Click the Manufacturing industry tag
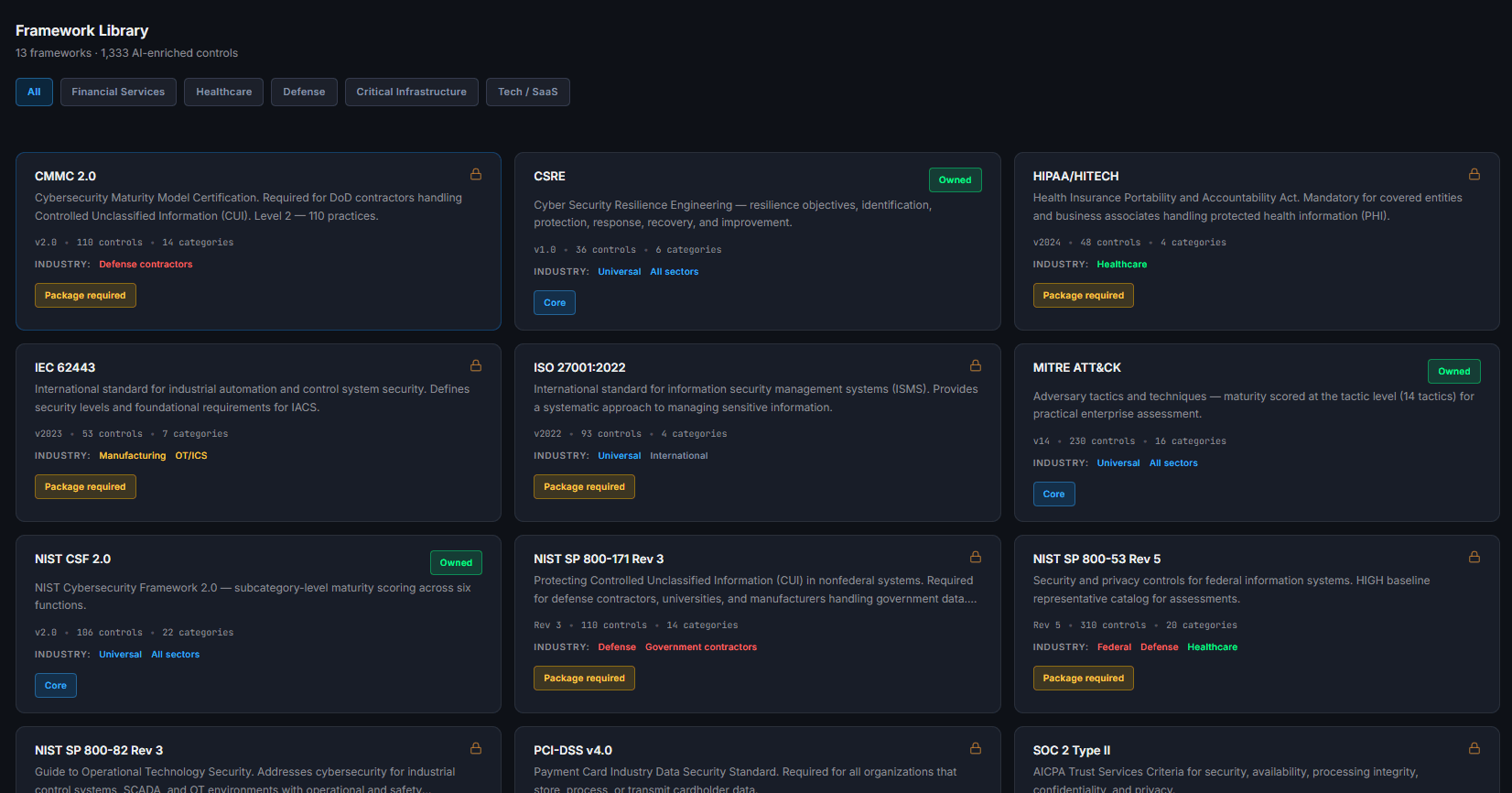Image resolution: width=1512 pixels, height=793 pixels. pyautogui.click(x=133, y=455)
